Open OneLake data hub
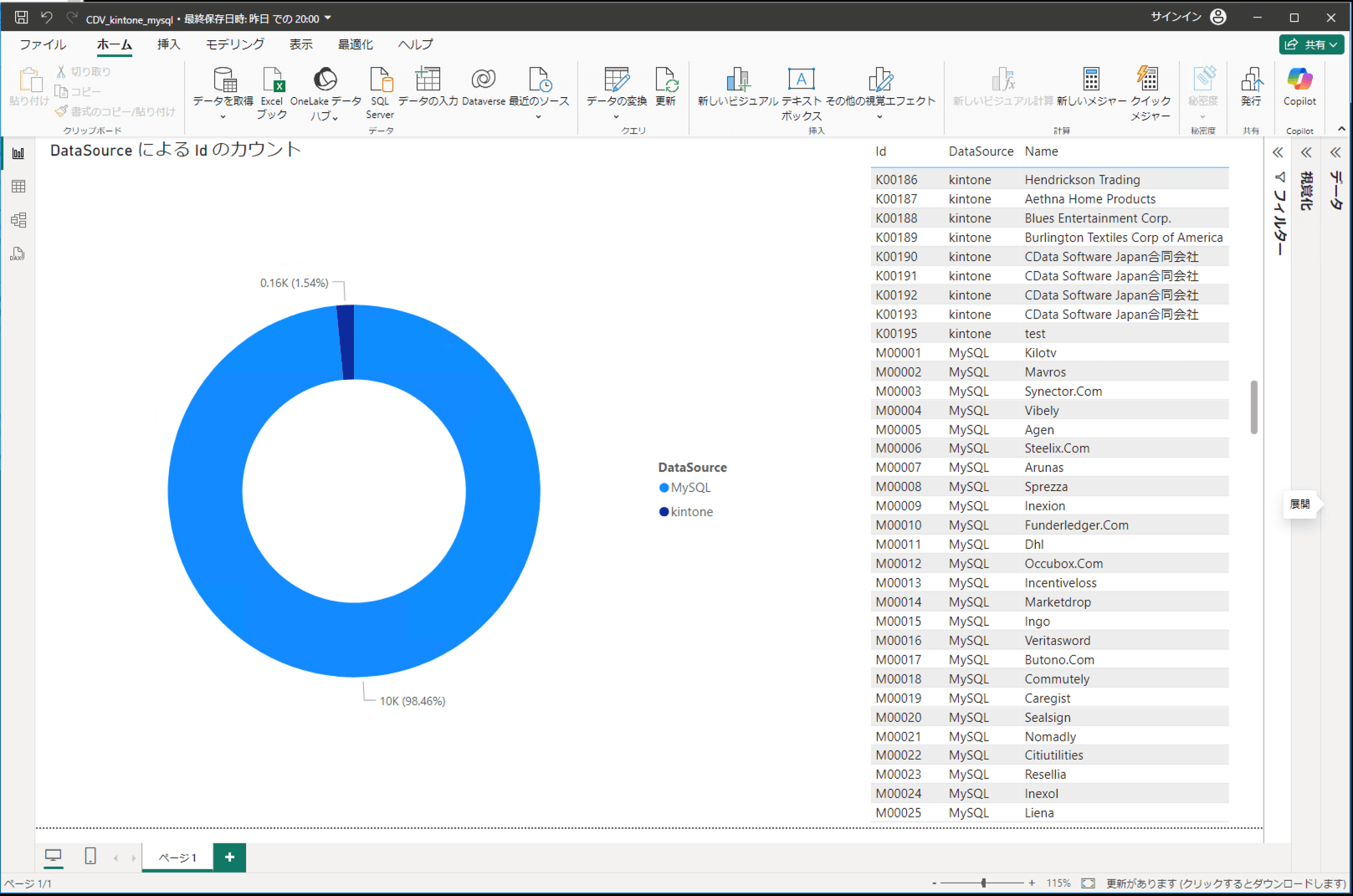The width and height of the screenshot is (1353, 896). 325,93
